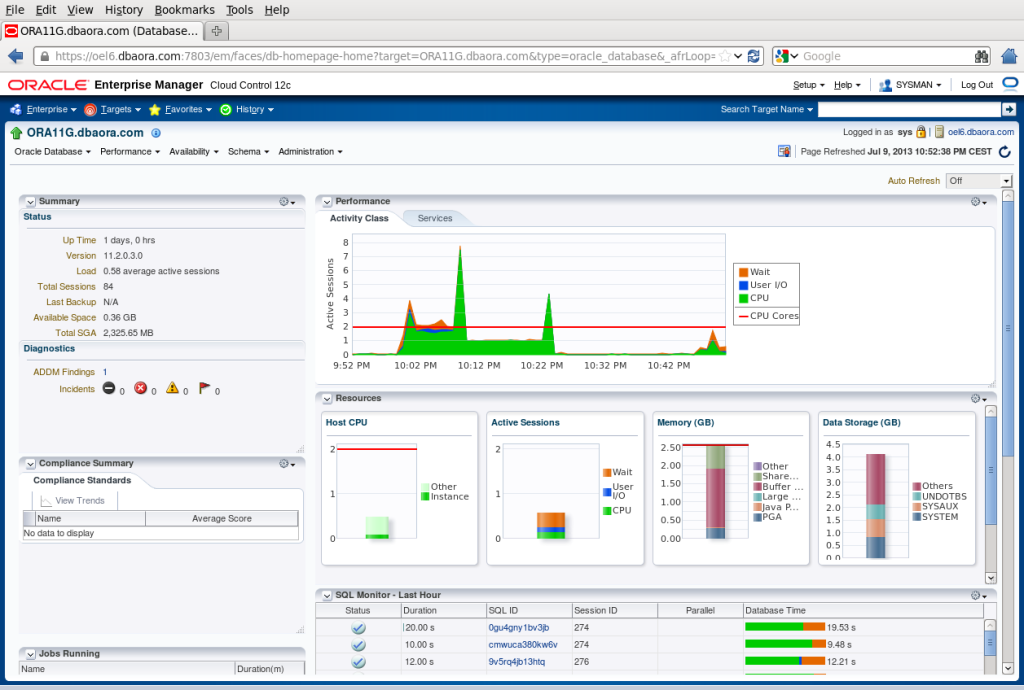Open SQL ID 0gu4gny1bv3jb link
This screenshot has width=1024, height=690.
[519, 627]
